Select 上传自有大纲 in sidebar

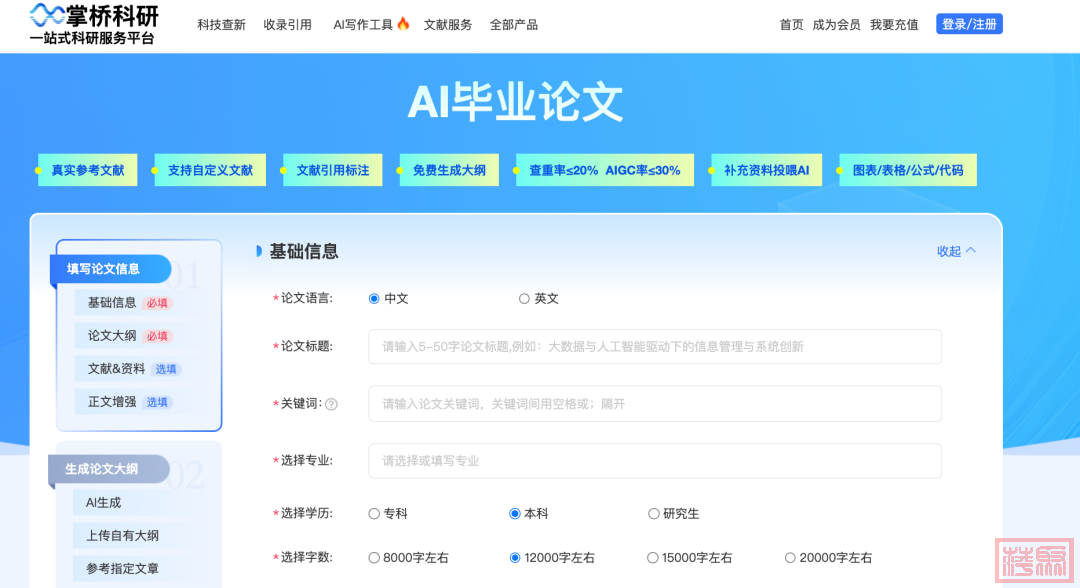(x=122, y=536)
